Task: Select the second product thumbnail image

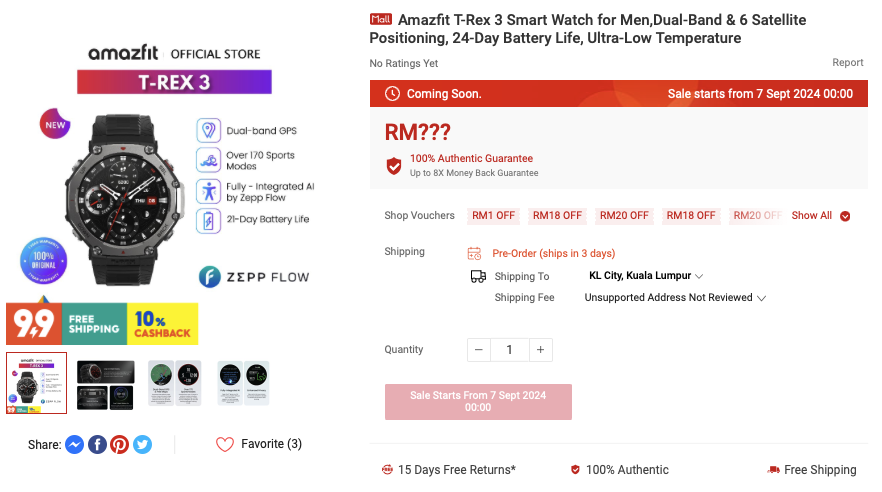Action: pos(106,385)
